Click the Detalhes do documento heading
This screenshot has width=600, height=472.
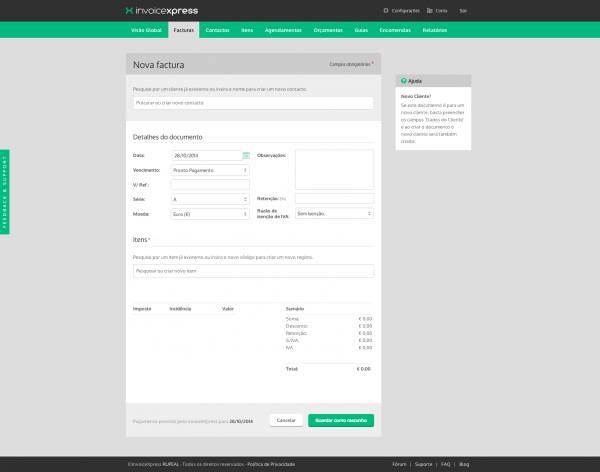coord(167,137)
